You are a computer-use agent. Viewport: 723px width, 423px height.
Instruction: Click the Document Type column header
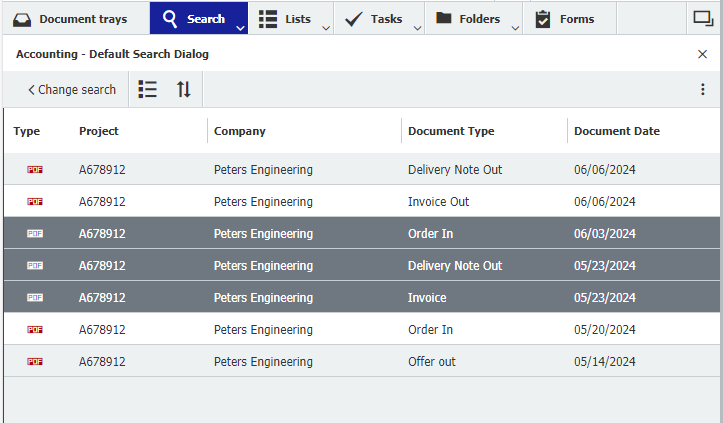click(x=451, y=131)
